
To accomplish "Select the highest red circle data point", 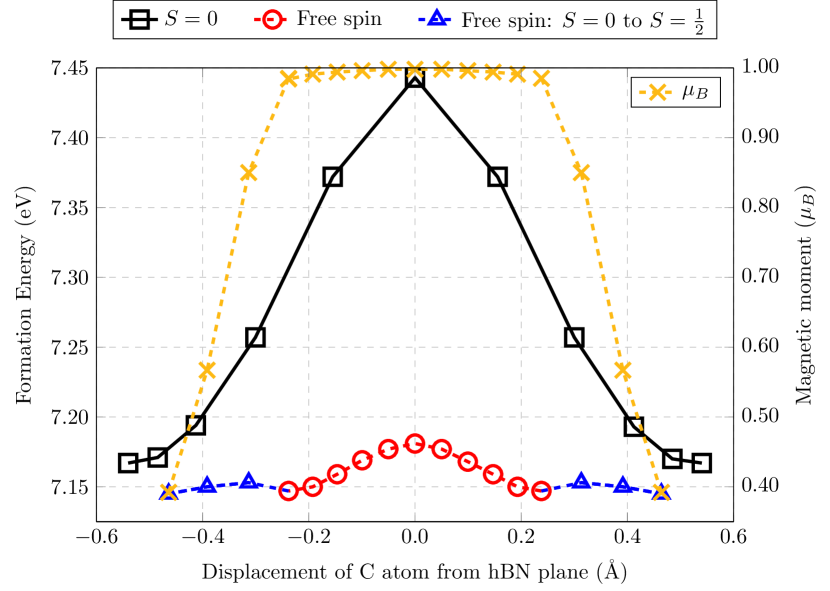I will click(x=415, y=443).
